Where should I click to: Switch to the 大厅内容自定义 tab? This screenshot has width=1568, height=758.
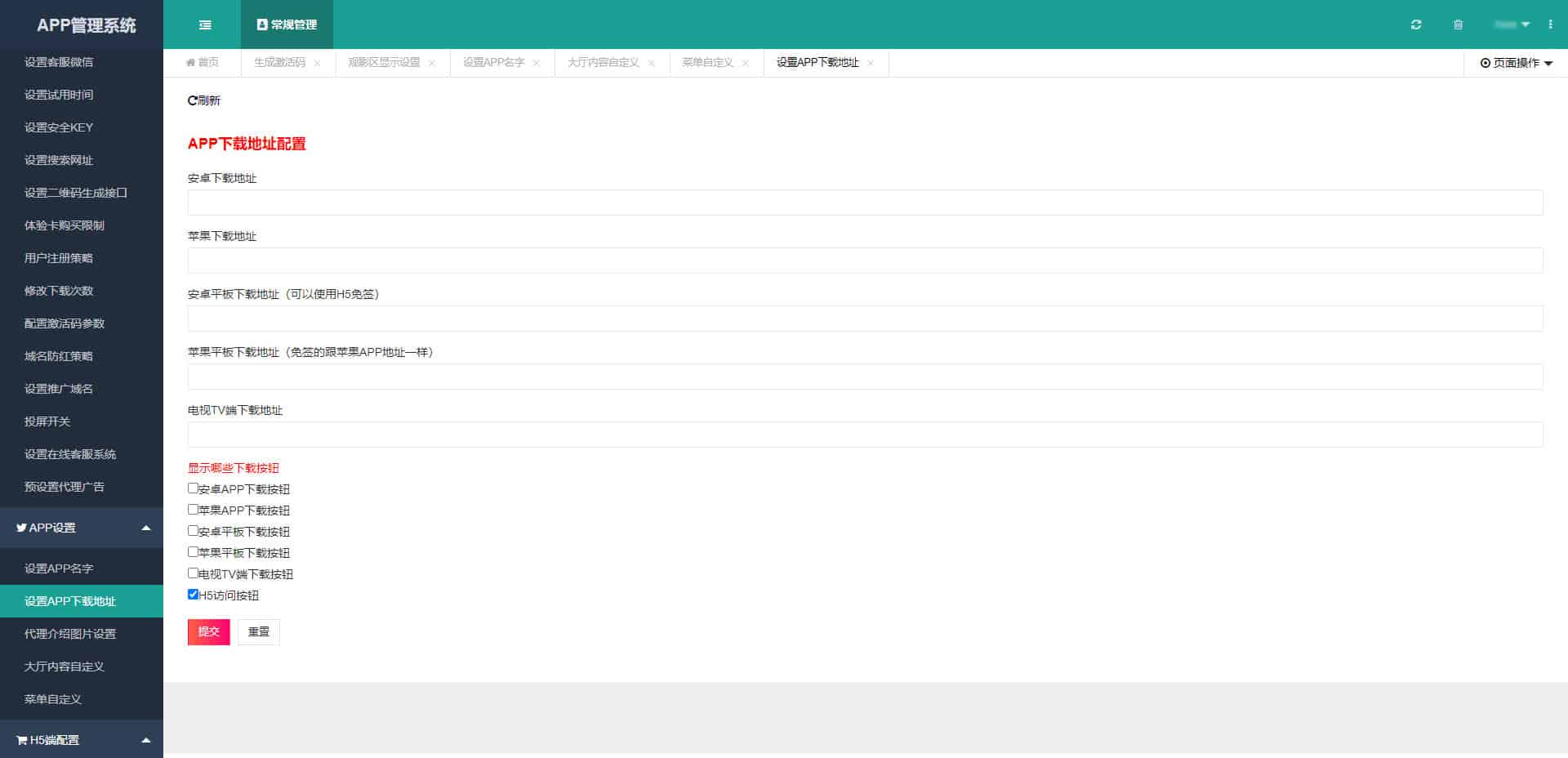point(604,63)
